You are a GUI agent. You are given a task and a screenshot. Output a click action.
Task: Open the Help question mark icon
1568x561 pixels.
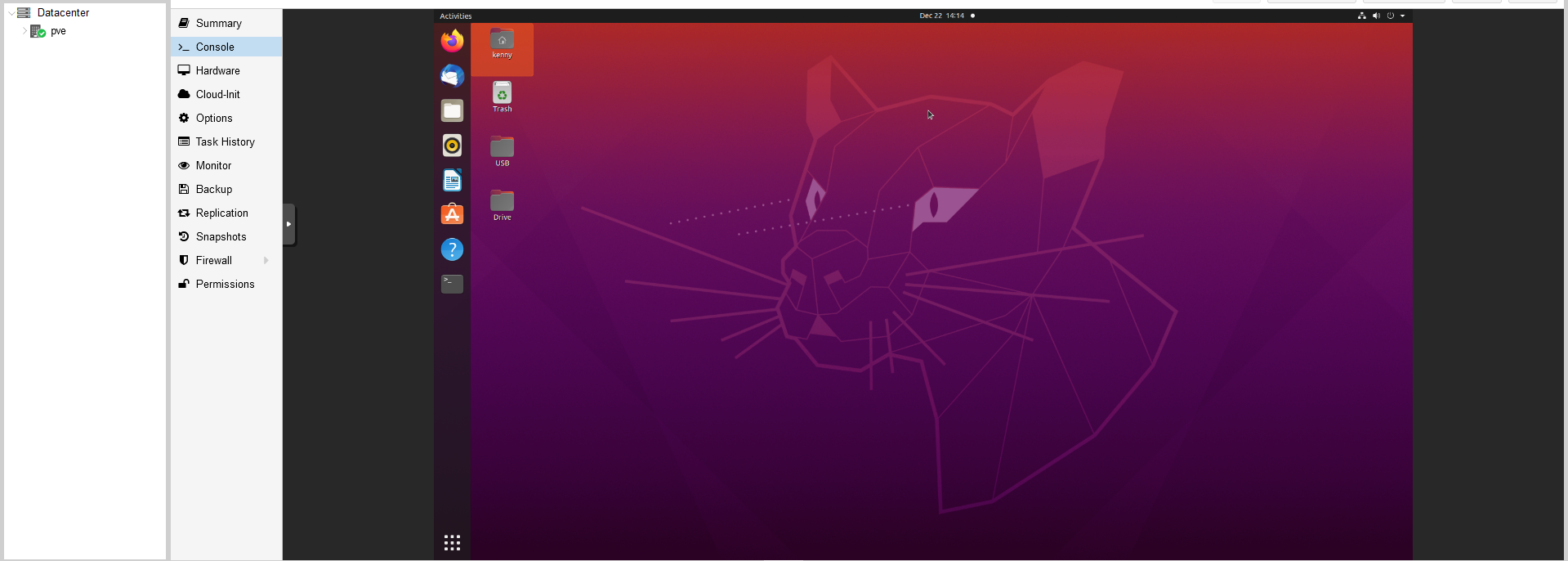[452, 249]
